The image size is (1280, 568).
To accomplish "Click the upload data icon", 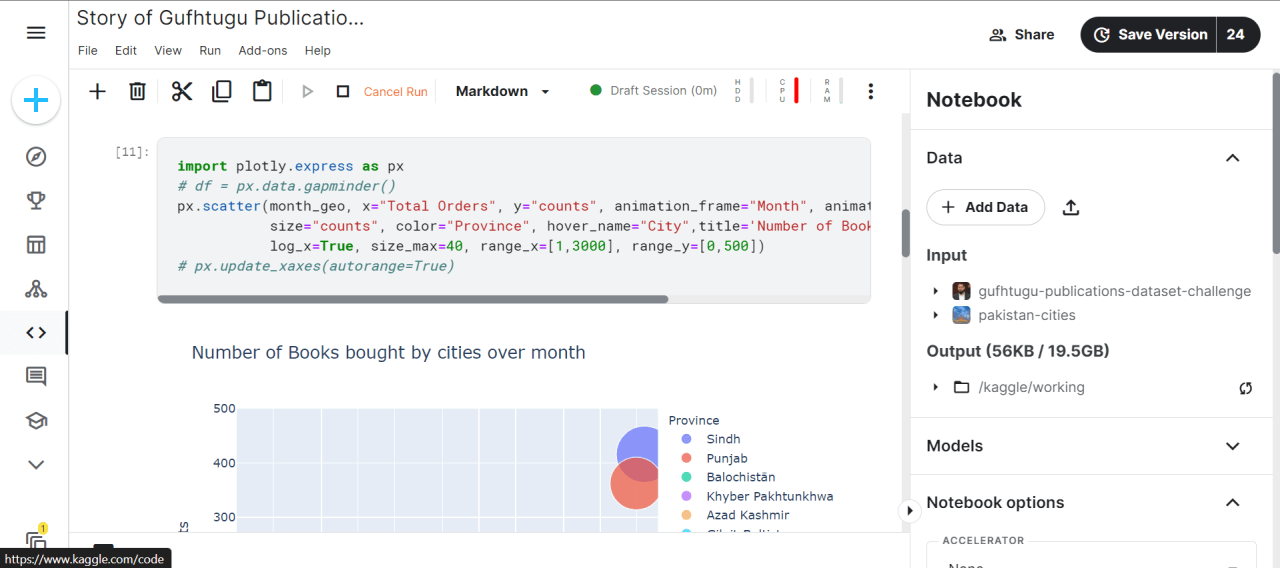I will pos(1070,207).
